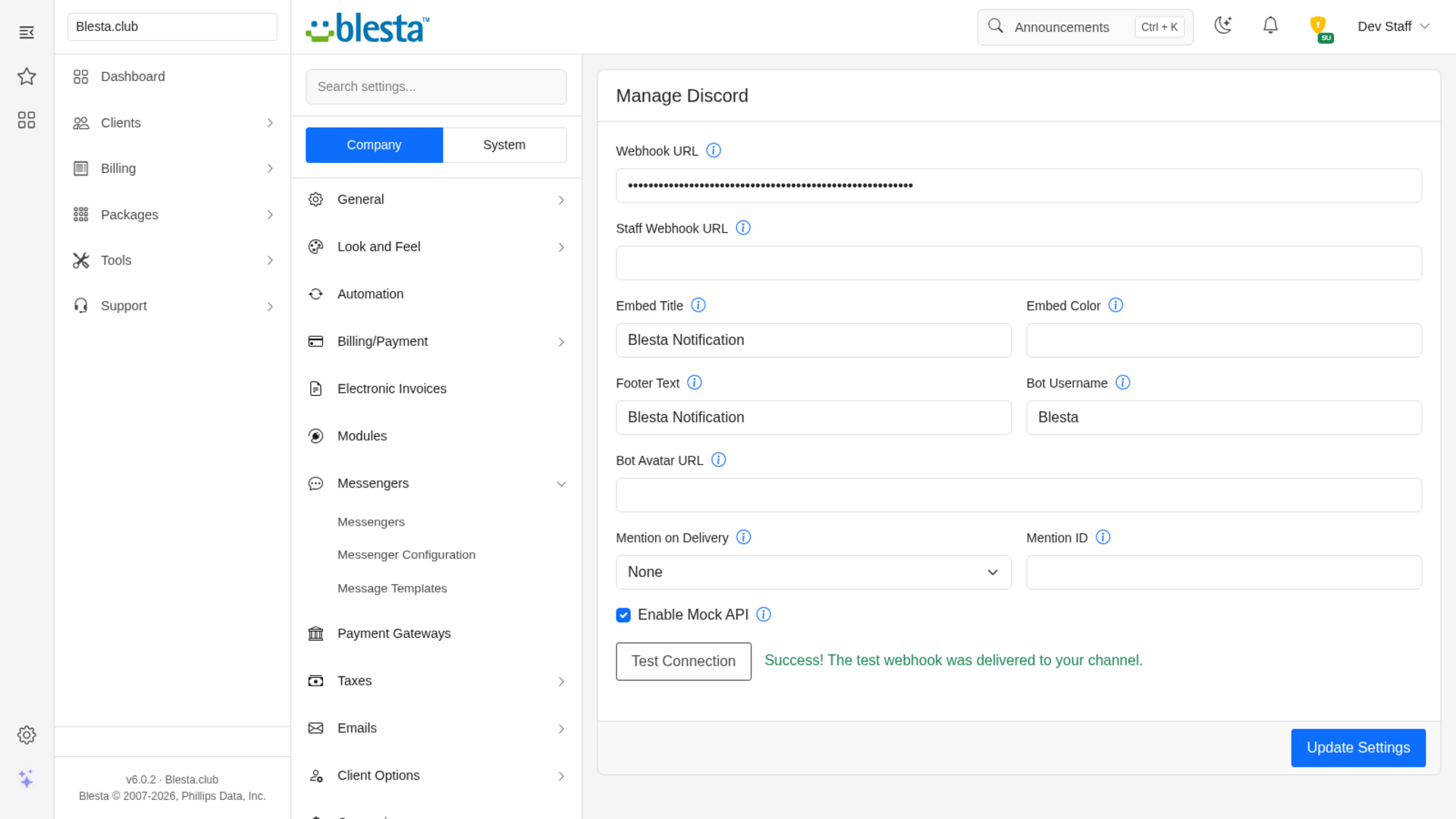Click the Embed Title field
The height and width of the screenshot is (819, 1456).
coord(813,340)
